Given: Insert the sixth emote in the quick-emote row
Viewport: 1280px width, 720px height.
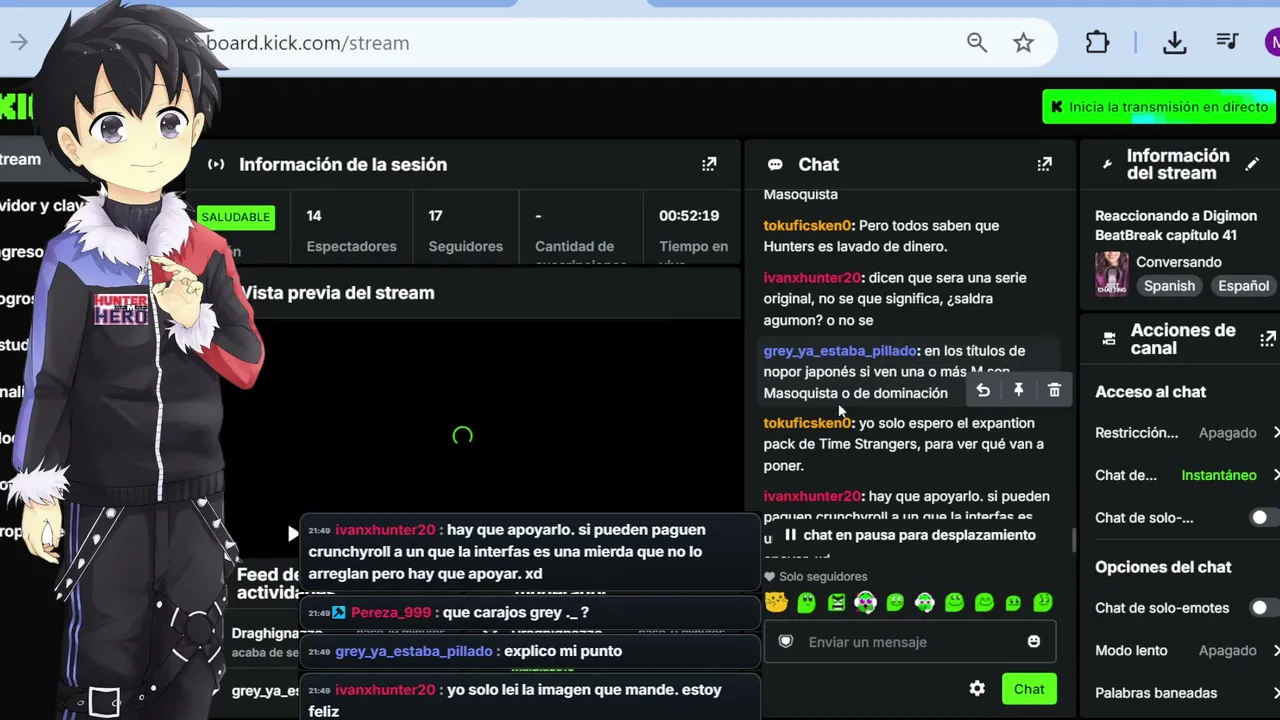Looking at the screenshot, I should click(x=925, y=602).
